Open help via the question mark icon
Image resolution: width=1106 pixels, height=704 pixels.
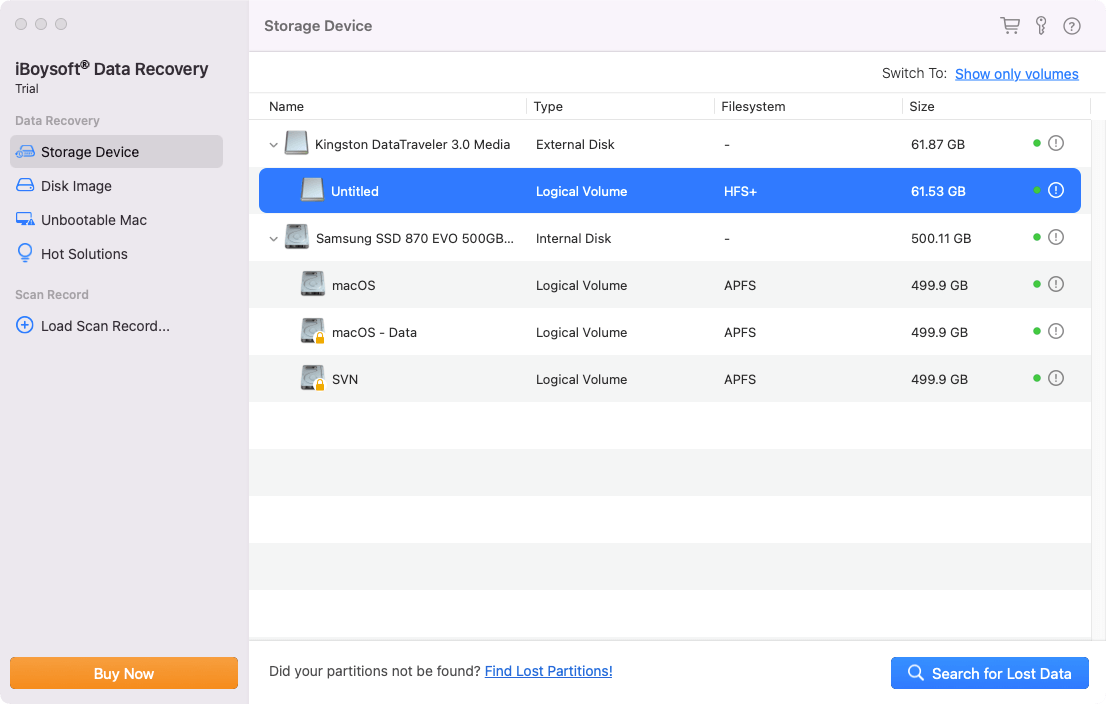pos(1072,25)
